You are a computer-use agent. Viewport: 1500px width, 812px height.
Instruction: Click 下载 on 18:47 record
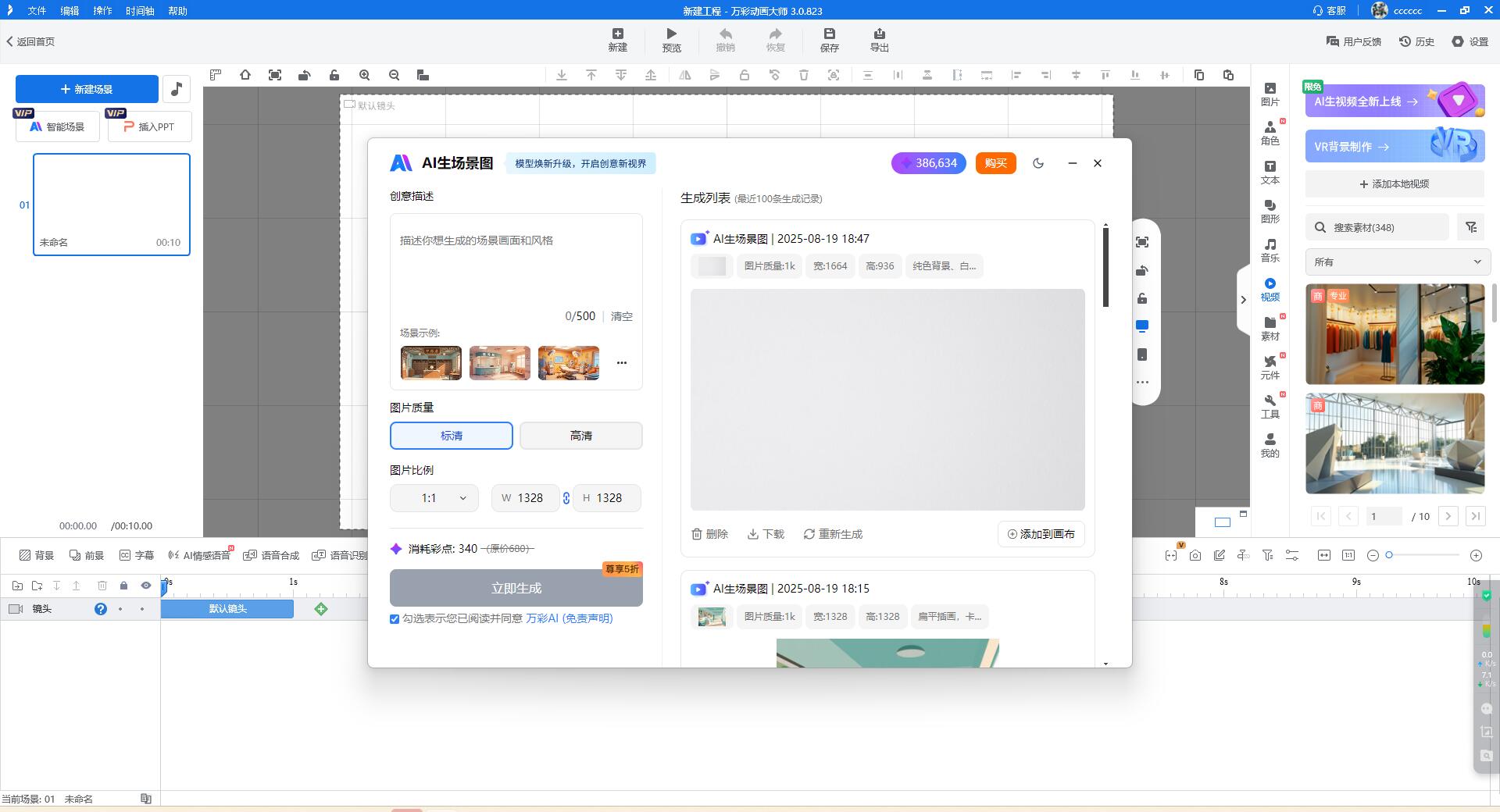pyautogui.click(x=766, y=534)
